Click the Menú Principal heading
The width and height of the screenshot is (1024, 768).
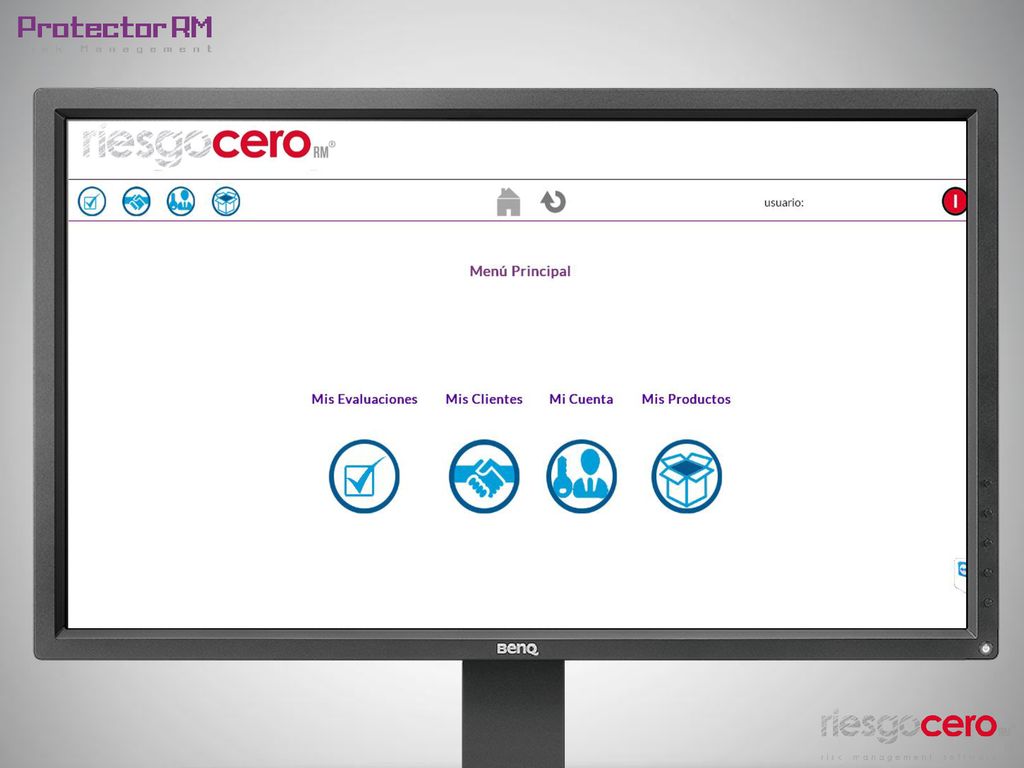tap(520, 271)
